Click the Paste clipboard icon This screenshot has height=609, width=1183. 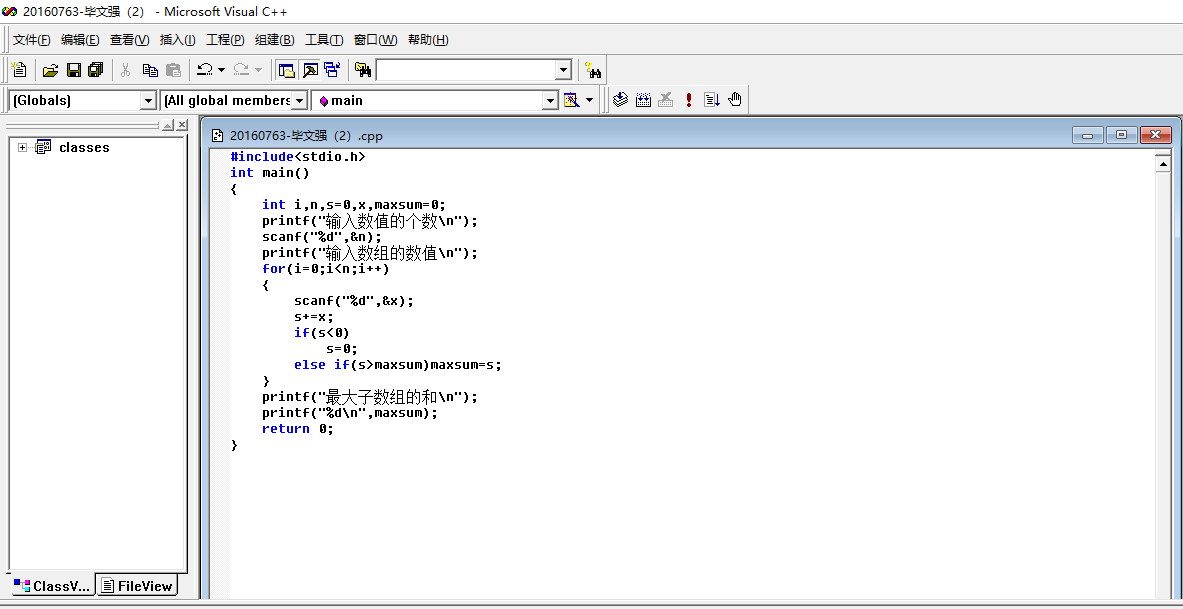tap(174, 70)
